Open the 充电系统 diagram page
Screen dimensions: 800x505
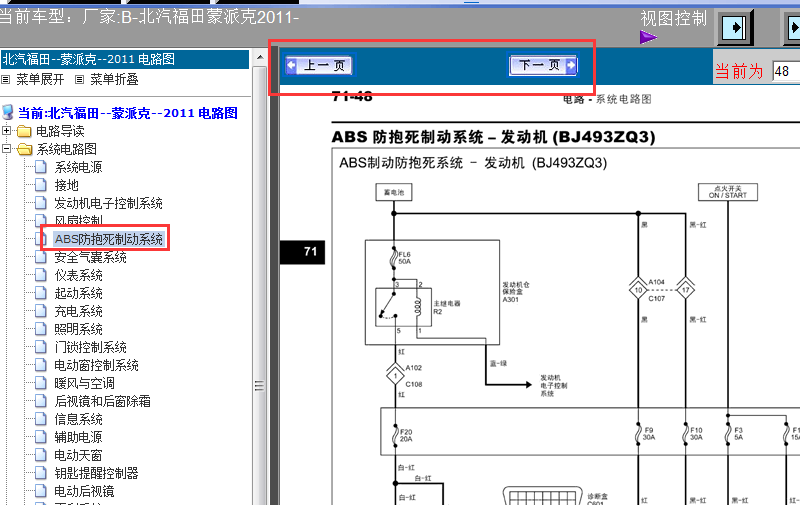tap(79, 311)
